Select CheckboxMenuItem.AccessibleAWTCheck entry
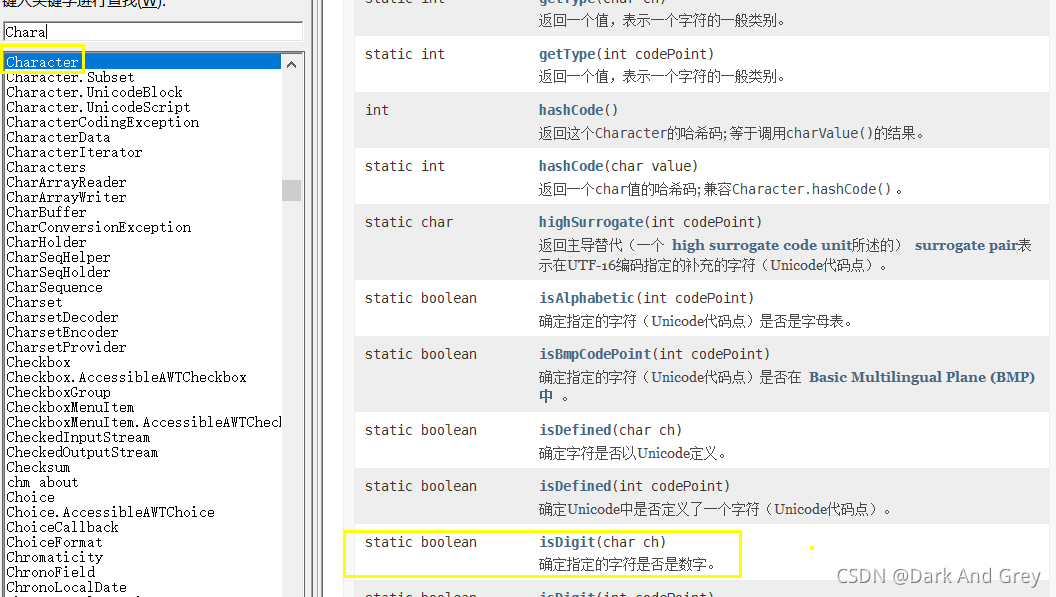 click(x=143, y=422)
